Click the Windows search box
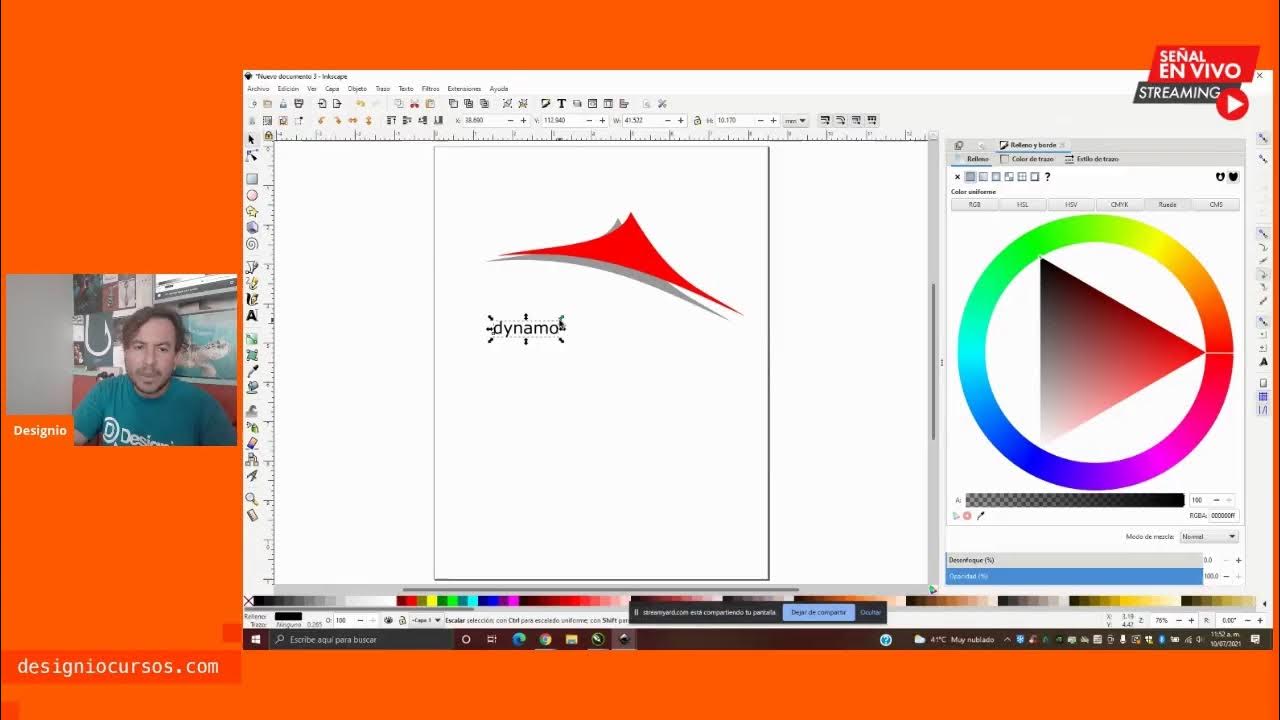 [359, 639]
